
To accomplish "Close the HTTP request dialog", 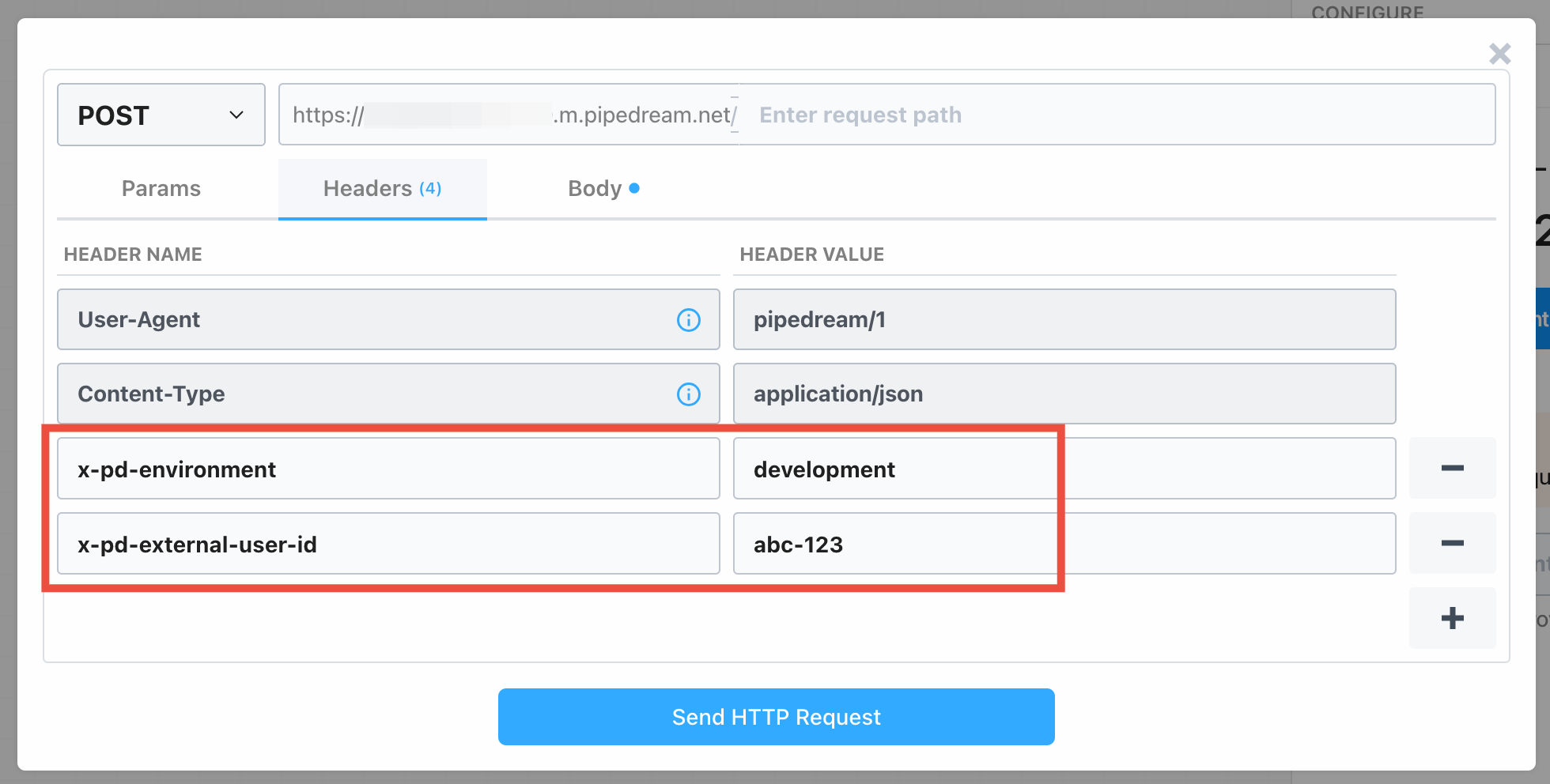I will point(1499,53).
